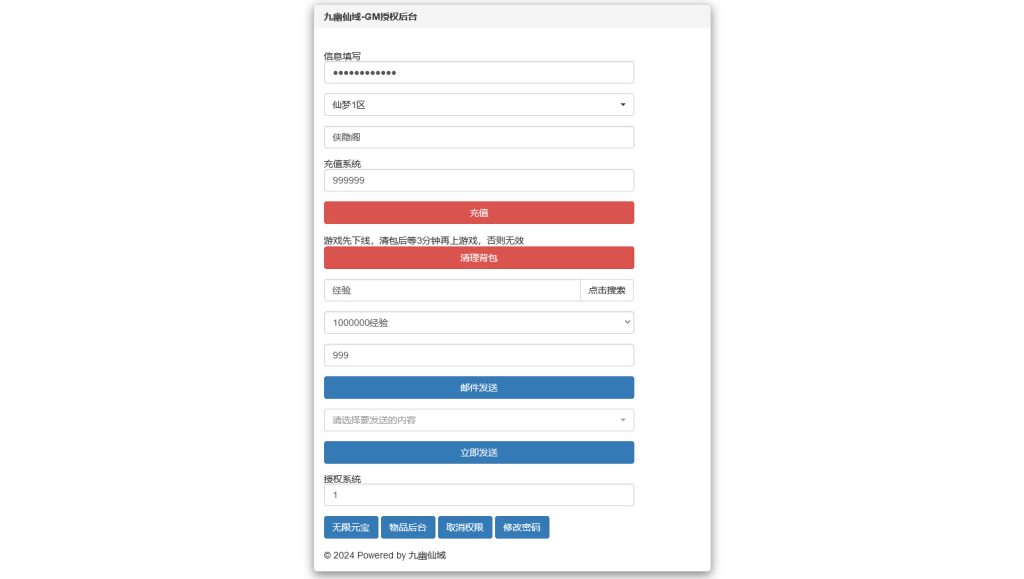Focus the 999999 recharge amount field
Image resolution: width=1024 pixels, height=579 pixels.
tap(478, 180)
